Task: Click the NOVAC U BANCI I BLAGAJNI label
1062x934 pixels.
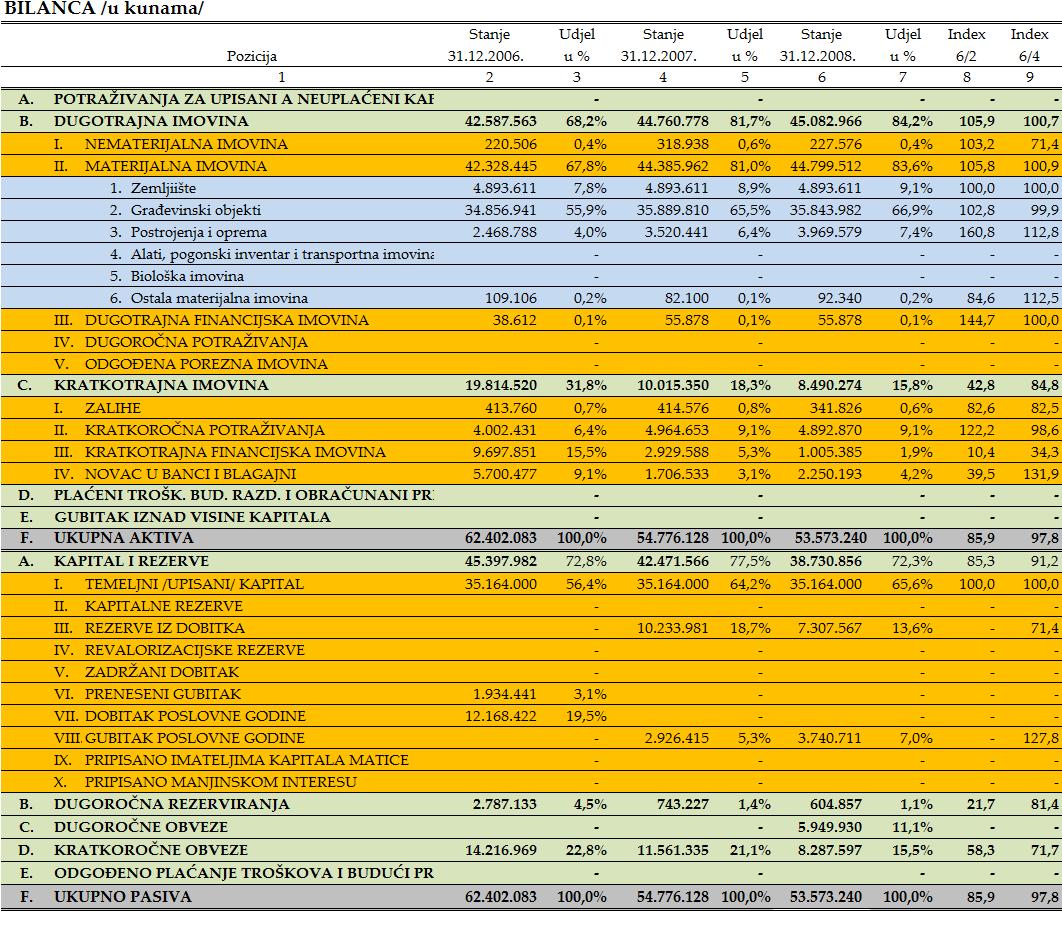Action: pyautogui.click(x=190, y=473)
